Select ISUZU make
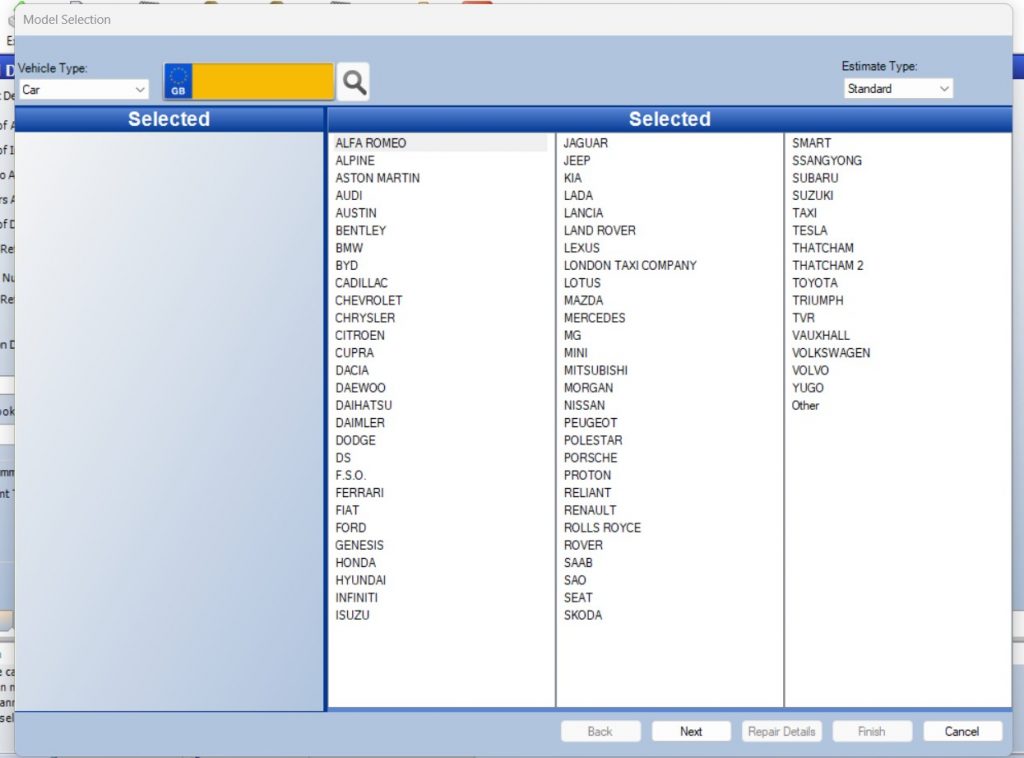Screen dimensions: 1024x758 click(x=352, y=615)
